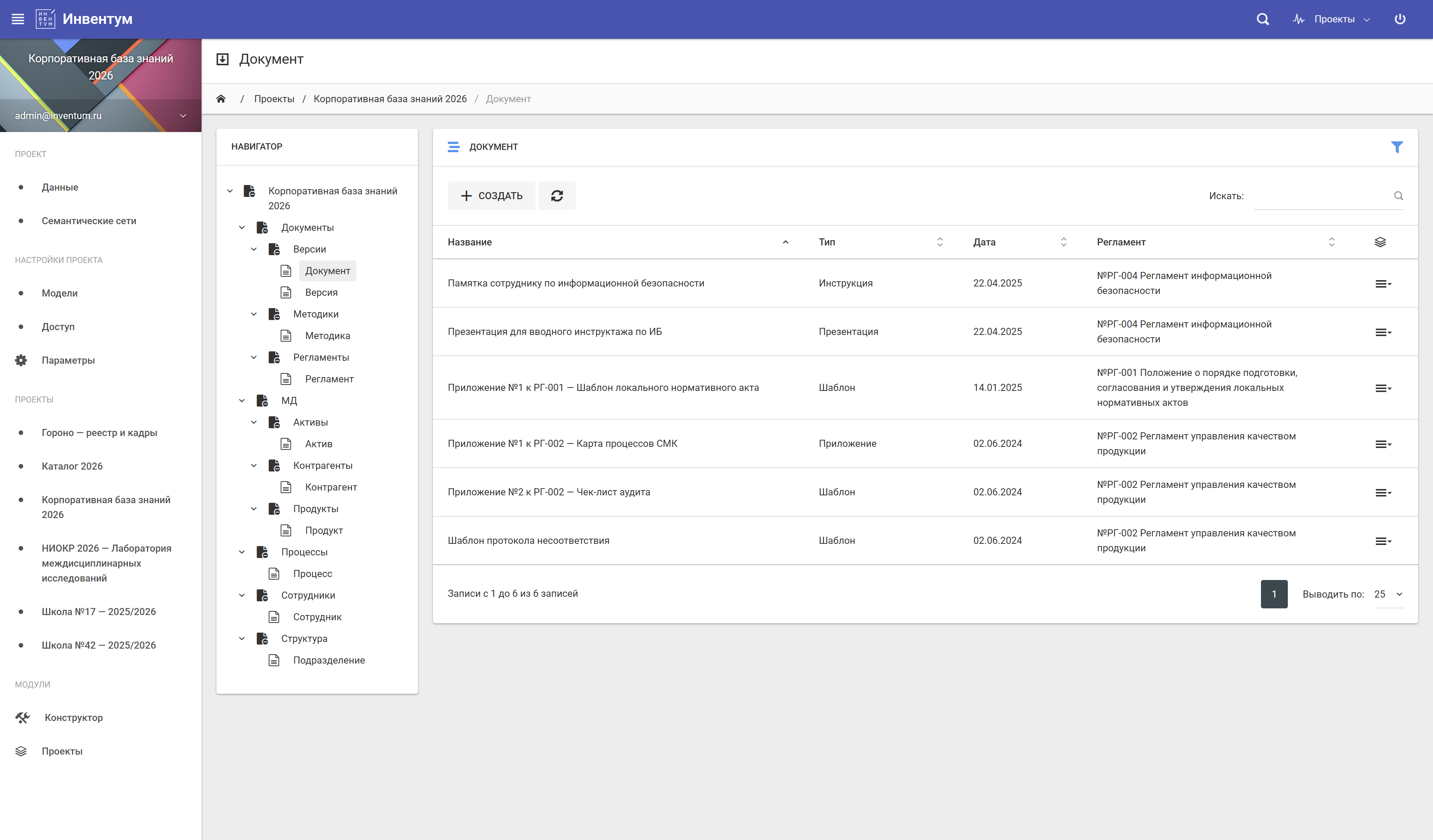Select Процесс item in navigator tree
1433x840 pixels.
(312, 574)
